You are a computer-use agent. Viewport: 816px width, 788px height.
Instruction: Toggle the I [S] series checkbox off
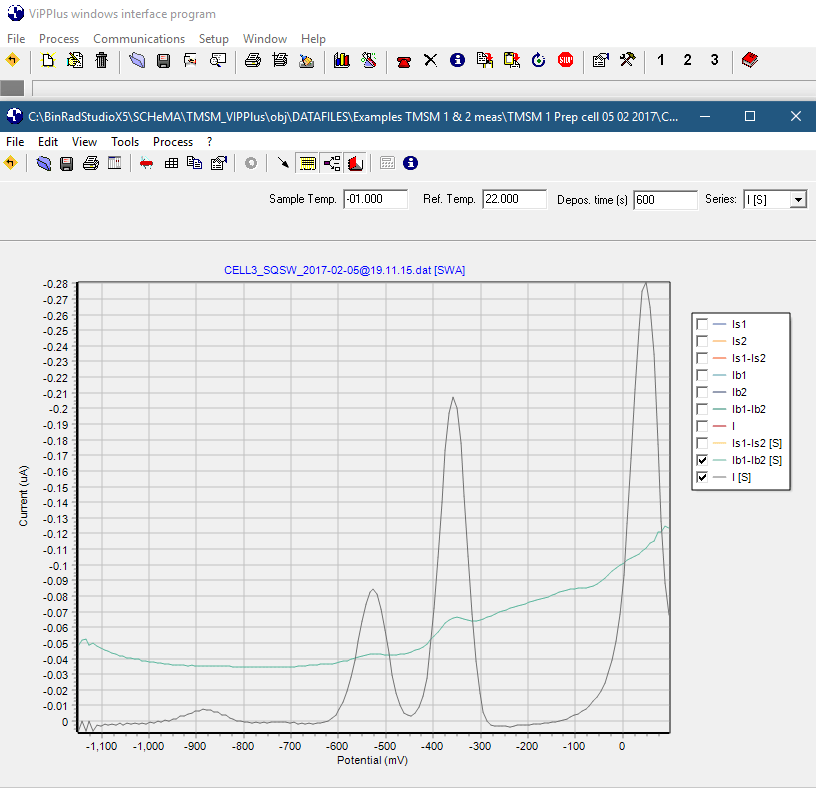[x=702, y=477]
